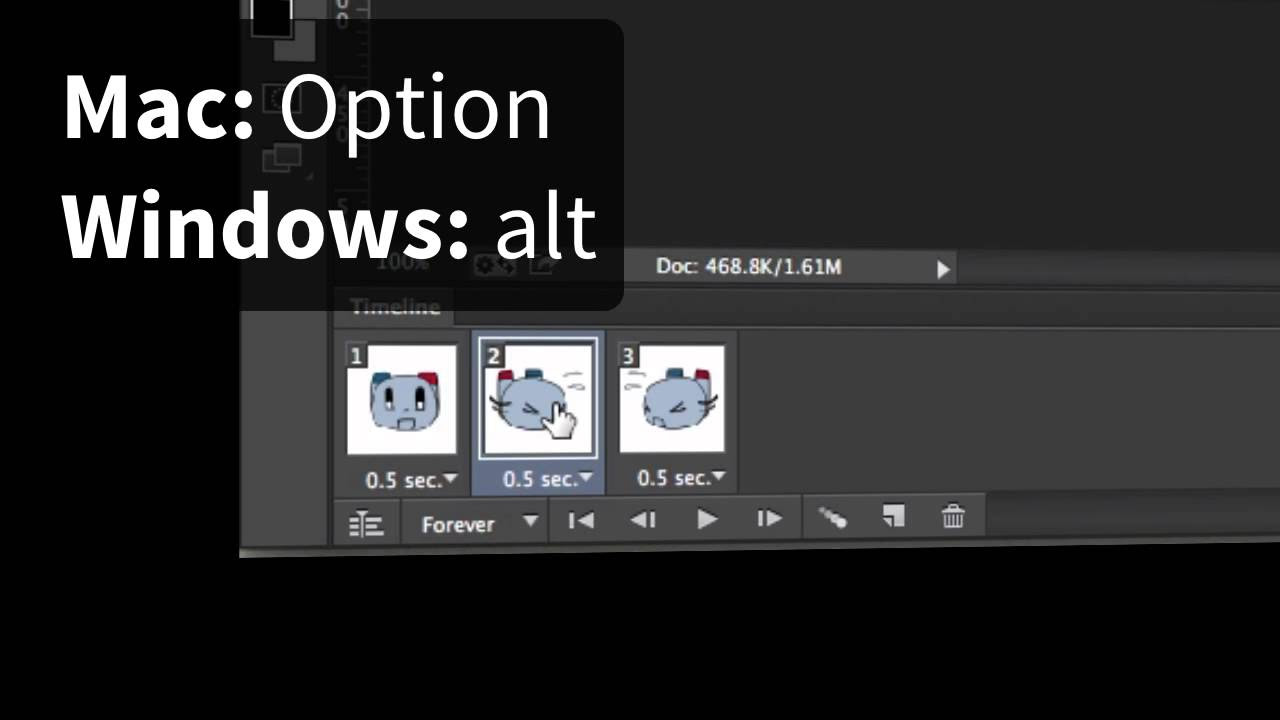The height and width of the screenshot is (720, 1280).
Task: Go to previous frame
Action: pos(643,520)
